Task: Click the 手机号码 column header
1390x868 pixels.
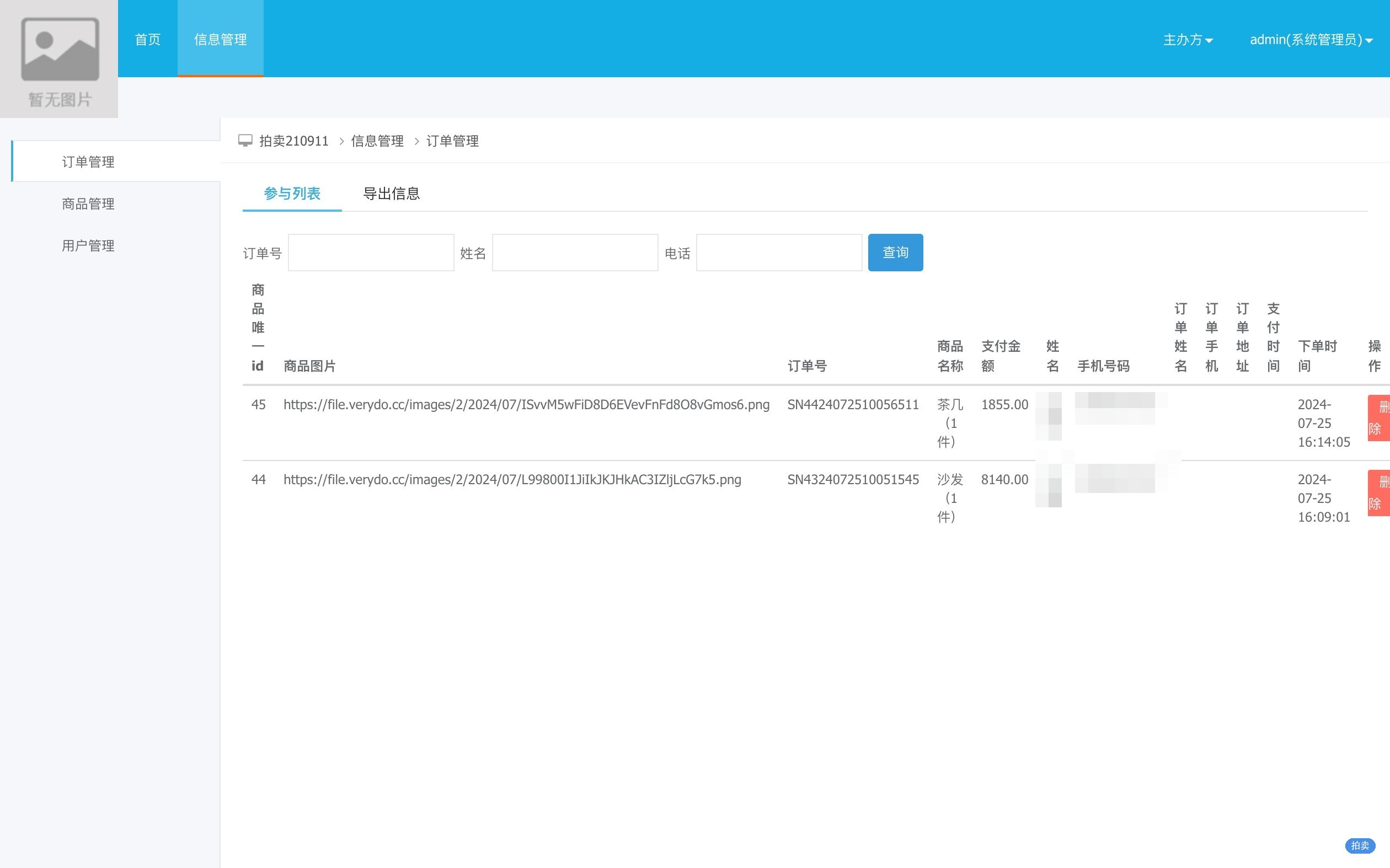Action: point(1103,366)
